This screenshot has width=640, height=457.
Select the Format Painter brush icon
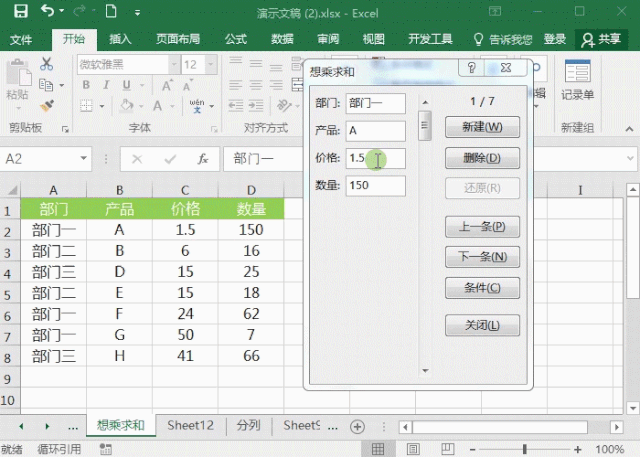[x=46, y=103]
